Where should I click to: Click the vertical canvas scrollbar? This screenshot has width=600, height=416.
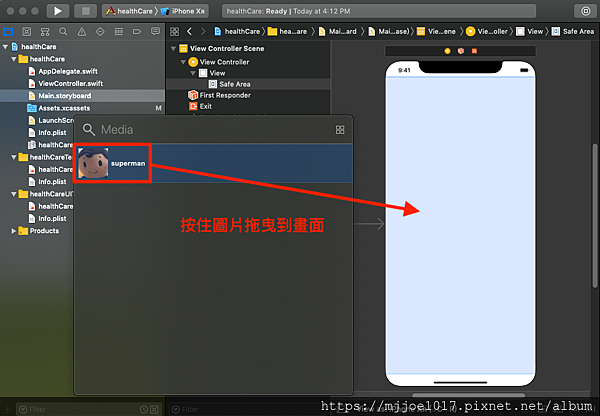tap(595, 215)
